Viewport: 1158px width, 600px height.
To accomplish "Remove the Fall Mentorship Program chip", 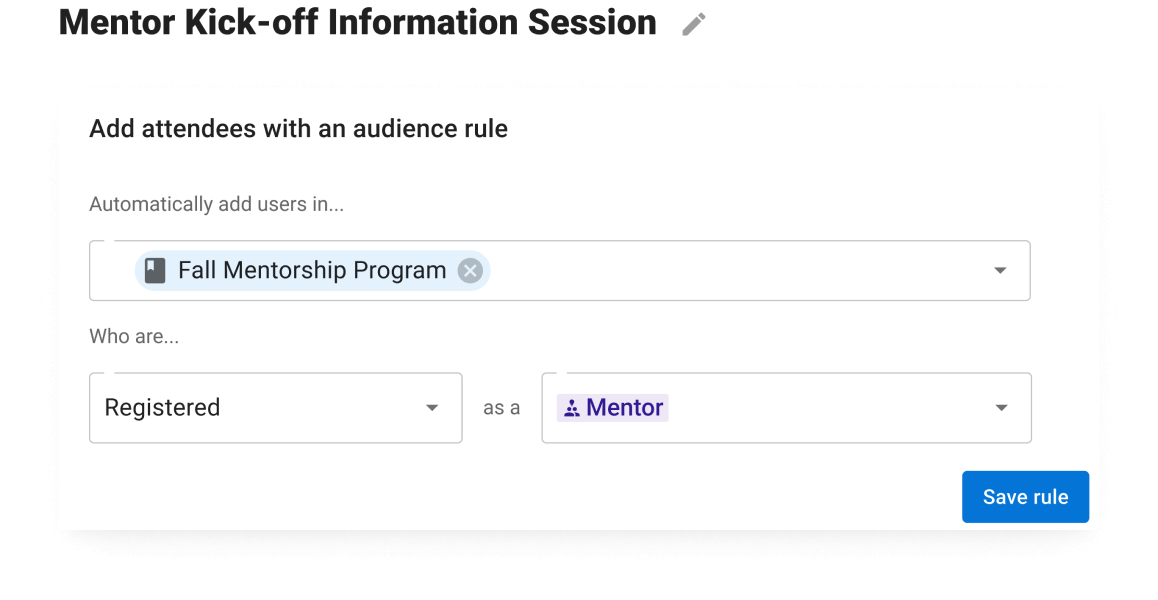I will pos(470,270).
